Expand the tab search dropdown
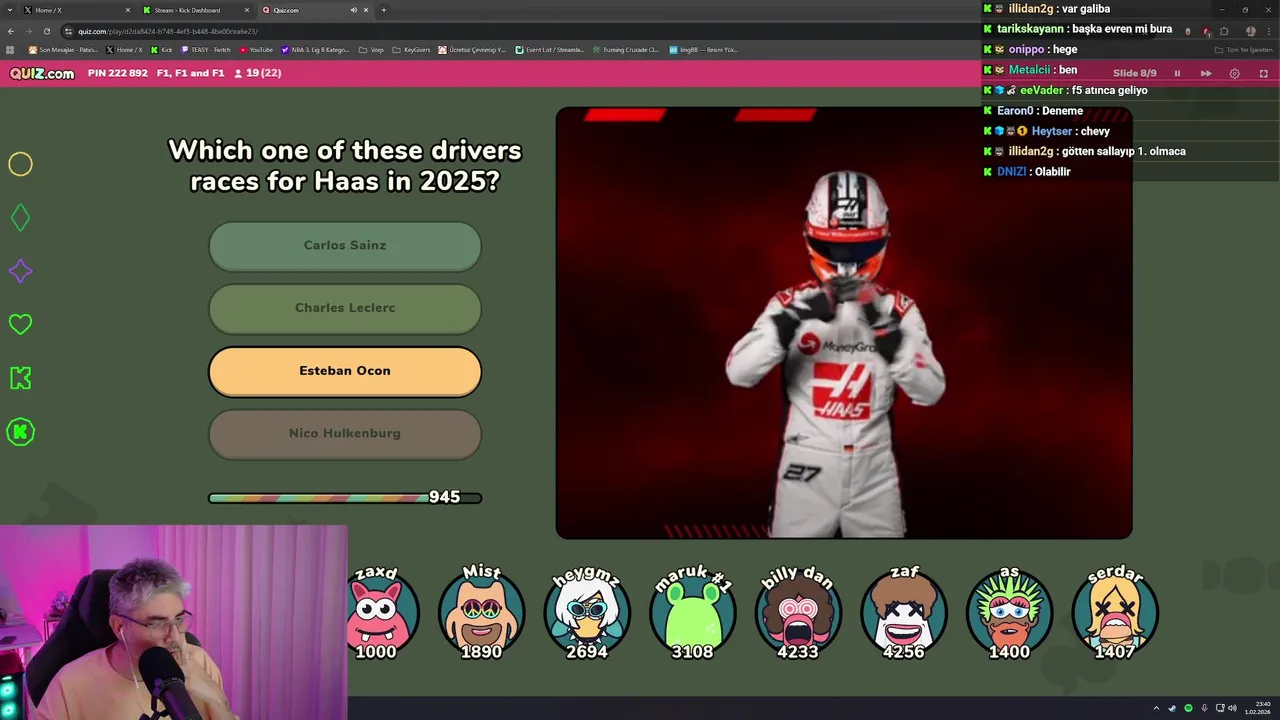 click(8, 10)
